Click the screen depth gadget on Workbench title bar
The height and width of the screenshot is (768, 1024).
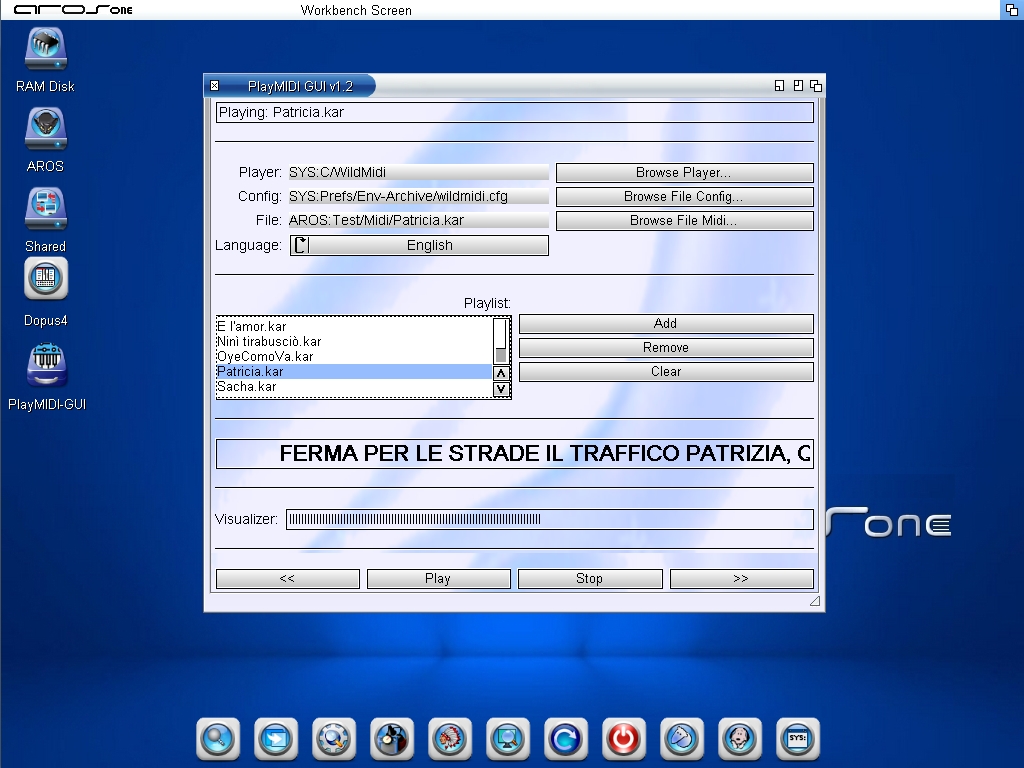1012,10
